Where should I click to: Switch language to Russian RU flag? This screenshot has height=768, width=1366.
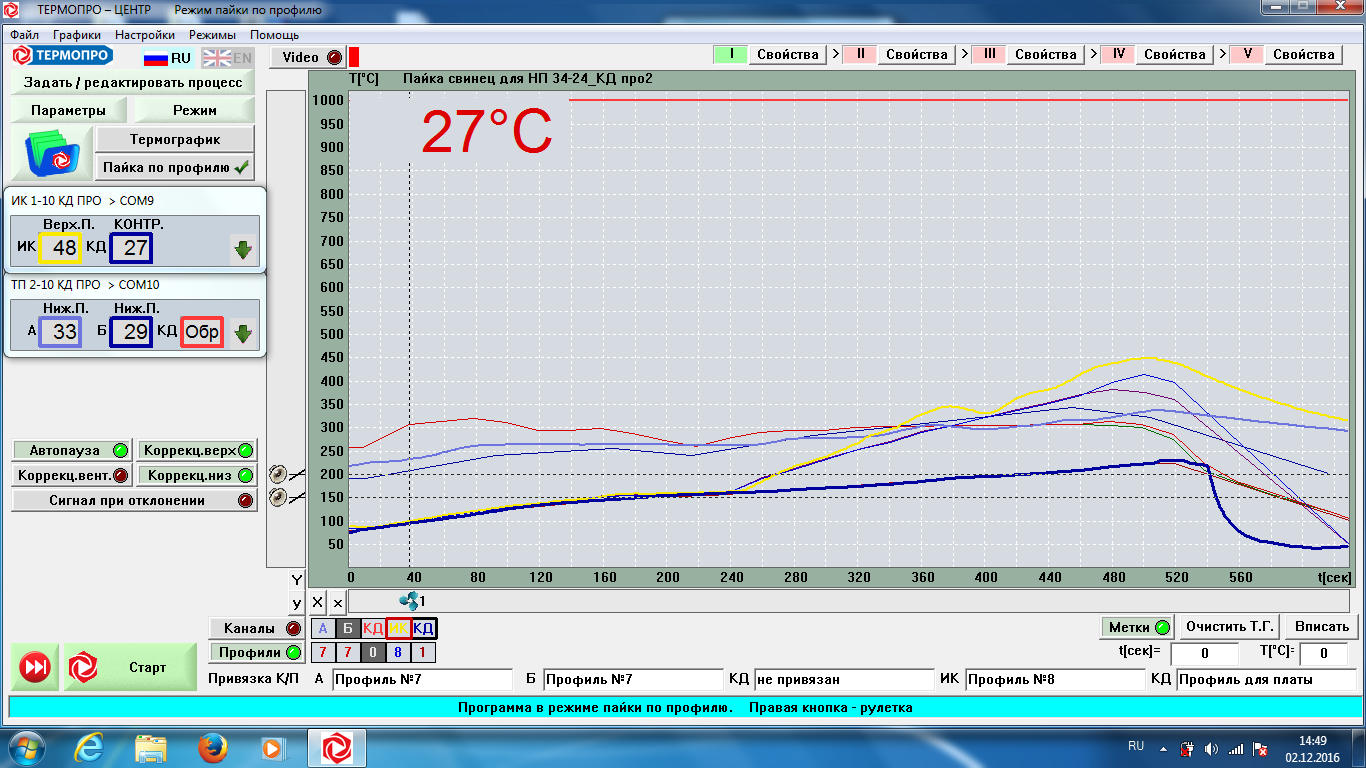click(x=167, y=58)
